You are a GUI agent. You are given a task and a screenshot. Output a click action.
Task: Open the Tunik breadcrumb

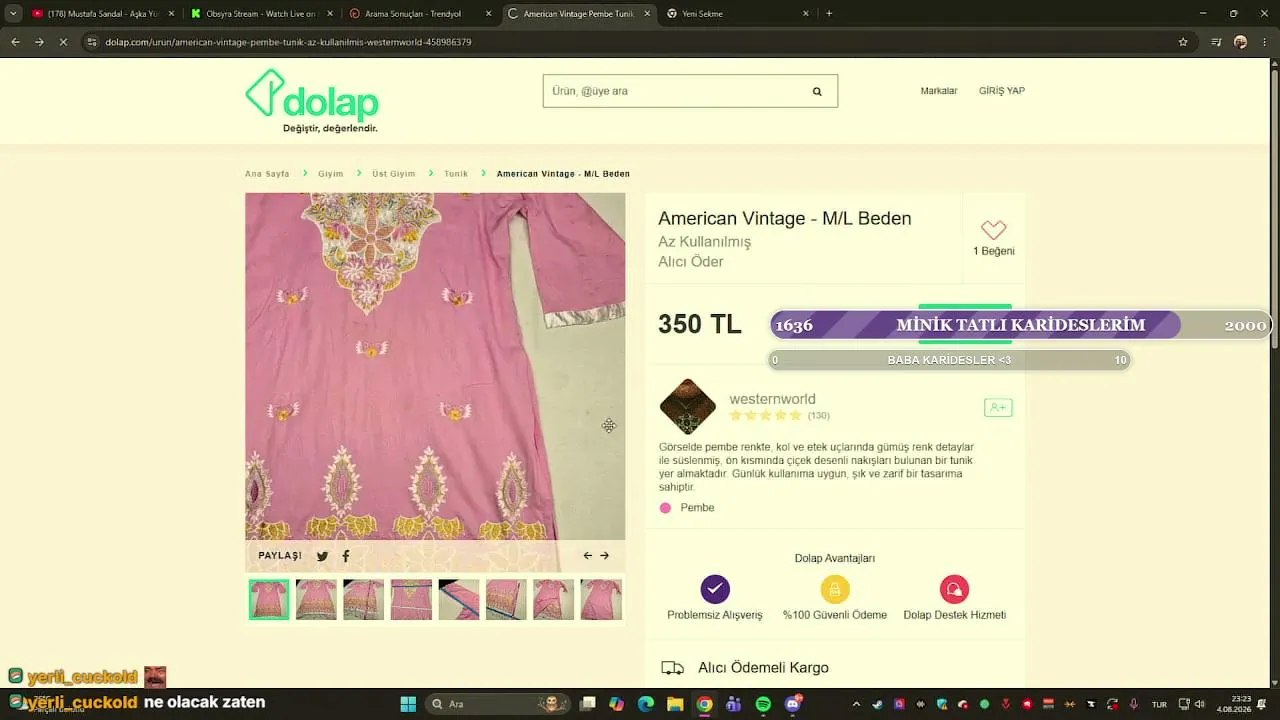click(456, 174)
